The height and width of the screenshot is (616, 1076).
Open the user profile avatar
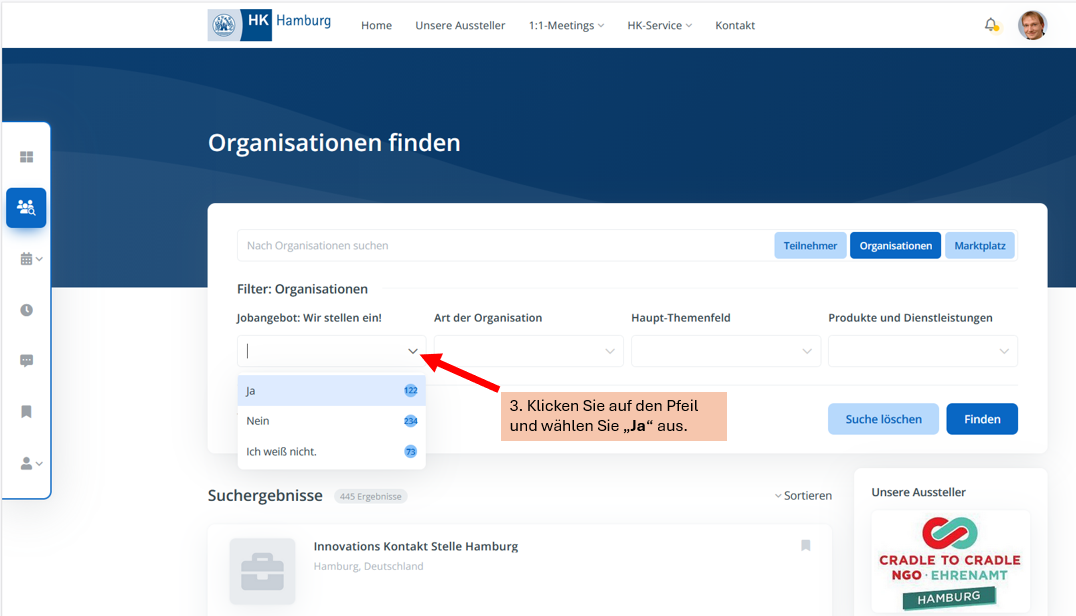pos(1032,25)
